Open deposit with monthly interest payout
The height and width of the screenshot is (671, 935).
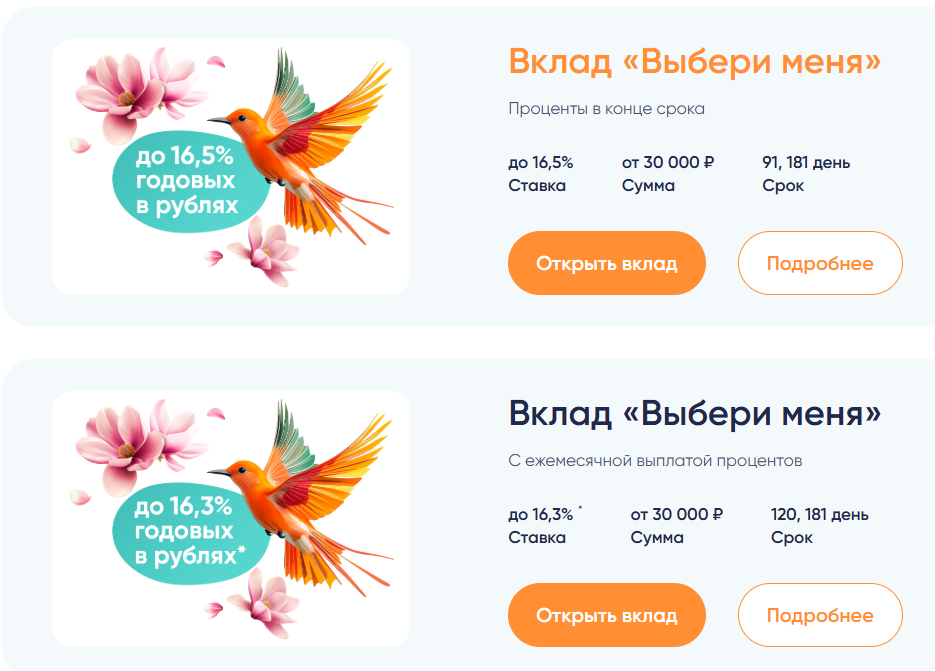[x=607, y=616]
